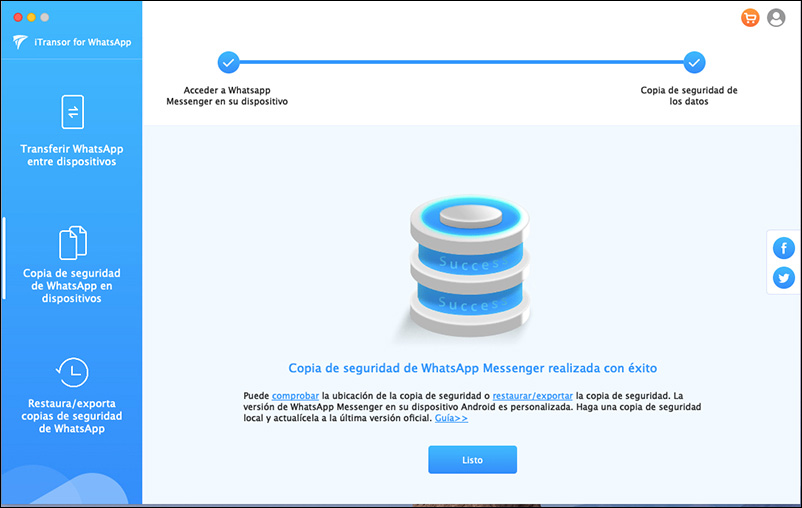Share via the Facebook icon
The image size is (802, 508).
click(784, 248)
